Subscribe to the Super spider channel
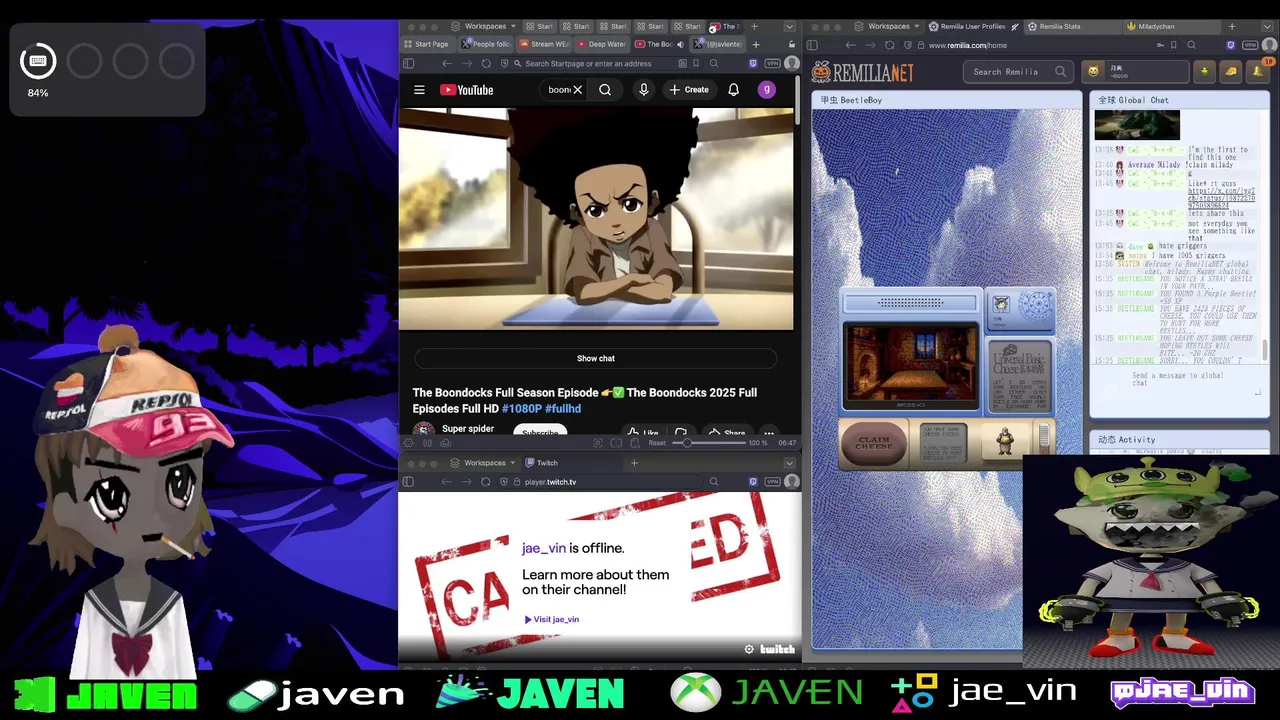This screenshot has width=1280, height=720. tap(540, 432)
